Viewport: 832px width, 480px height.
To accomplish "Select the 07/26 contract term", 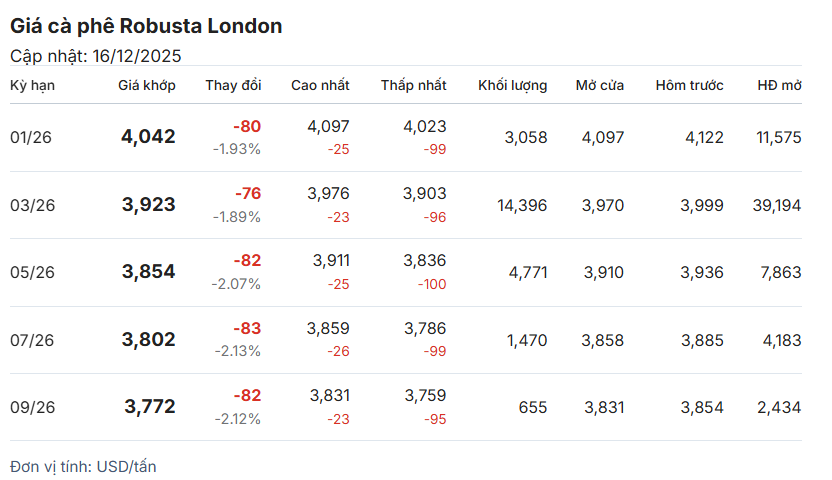I will click(31, 340).
